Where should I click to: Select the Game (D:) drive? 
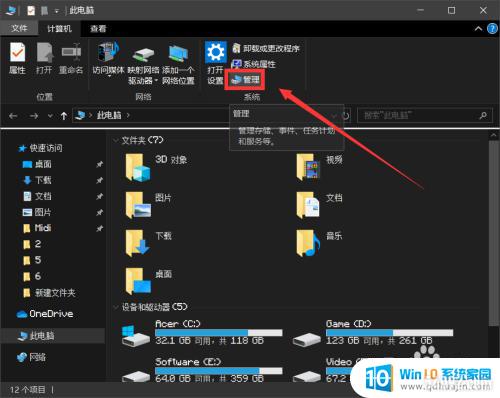373,333
